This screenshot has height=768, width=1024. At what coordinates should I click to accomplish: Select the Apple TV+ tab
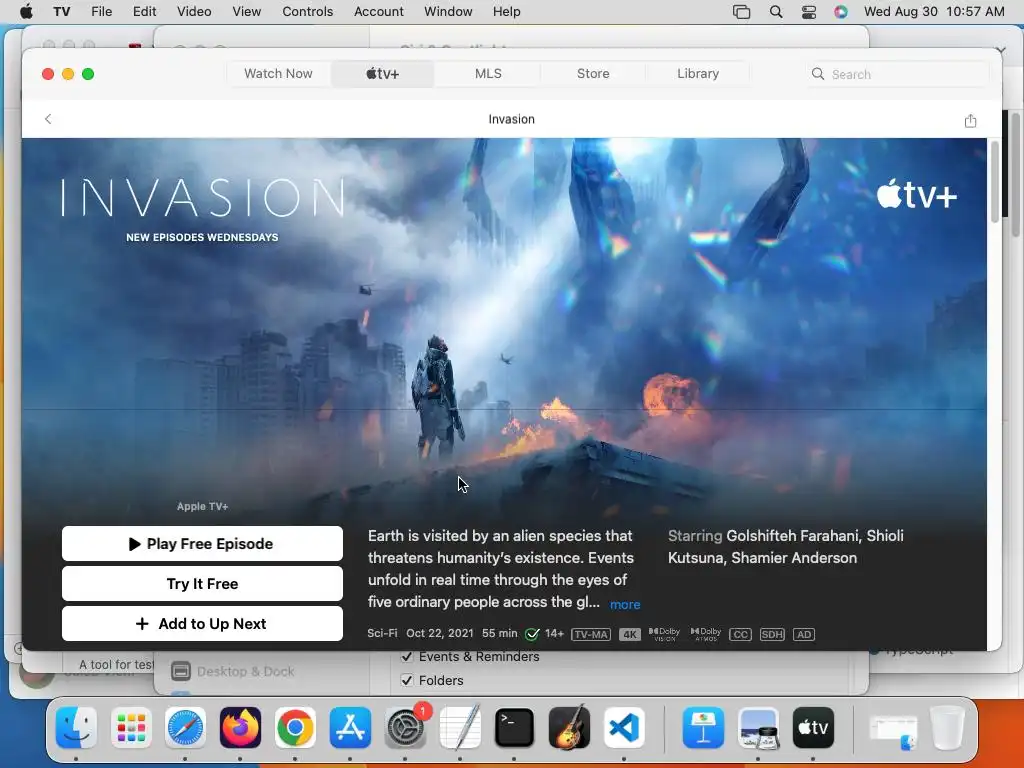click(x=382, y=74)
